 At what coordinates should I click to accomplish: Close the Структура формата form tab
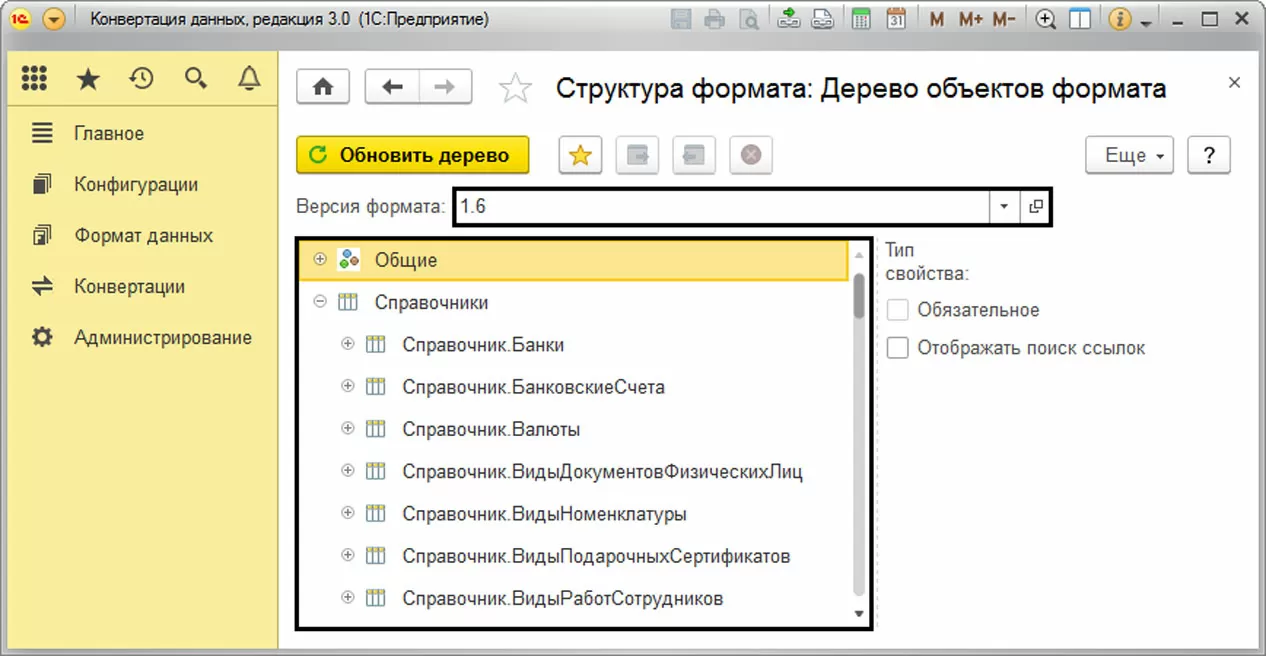1234,83
